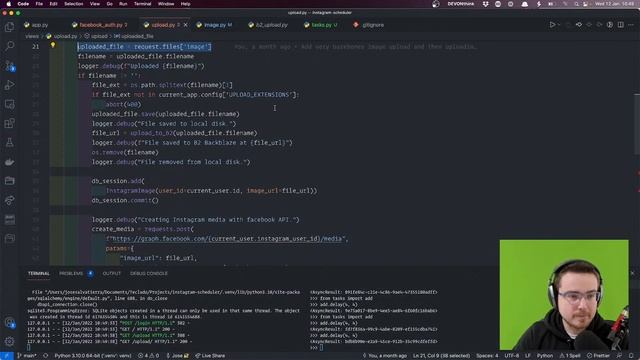Switch to the facebook_auth.py tab
The image size is (640, 360).
coord(100,25)
